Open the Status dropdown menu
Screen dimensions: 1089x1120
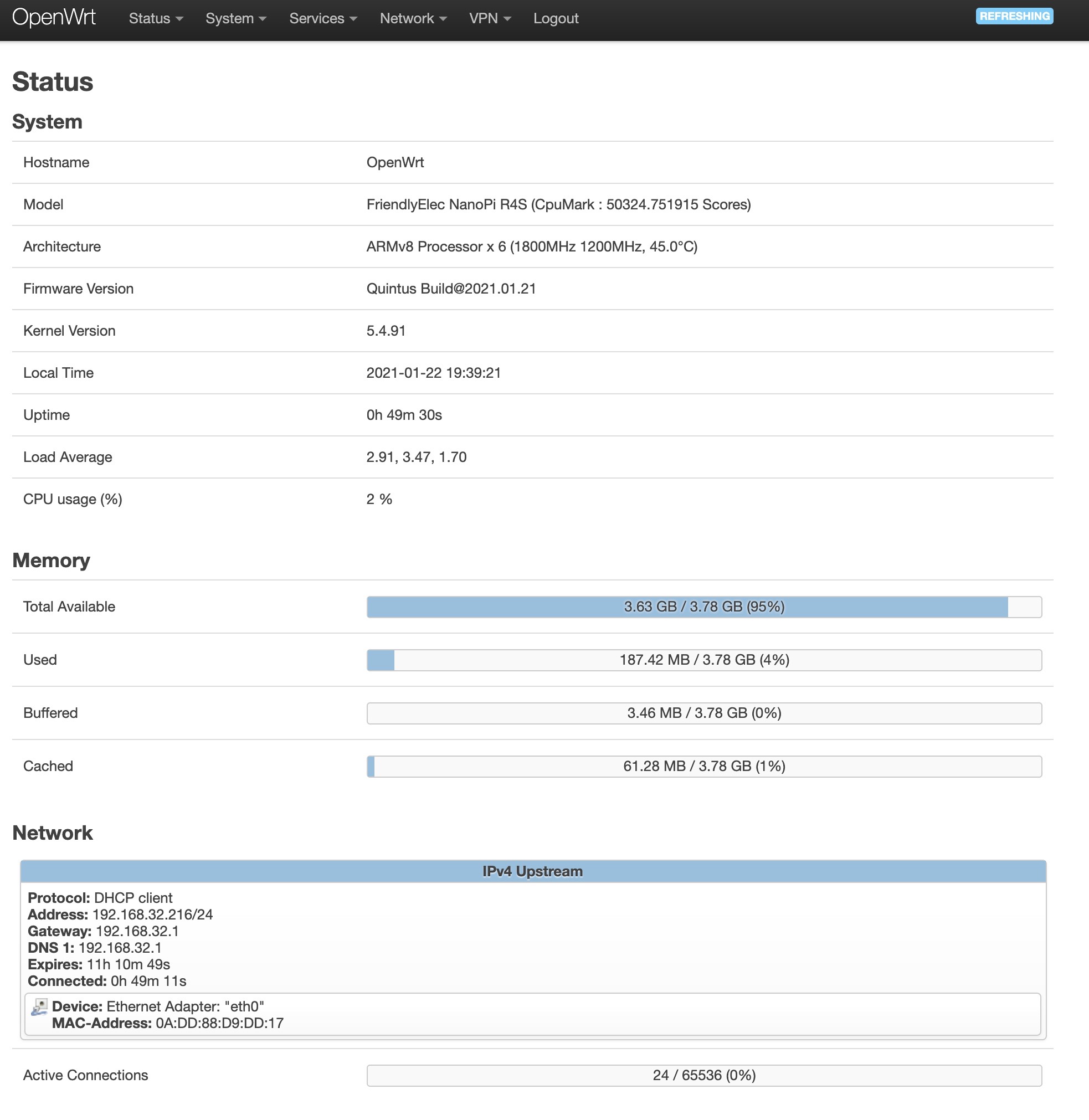[x=156, y=18]
